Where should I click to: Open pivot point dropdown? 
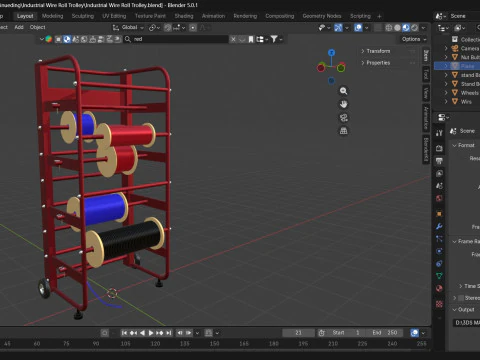coord(154,28)
